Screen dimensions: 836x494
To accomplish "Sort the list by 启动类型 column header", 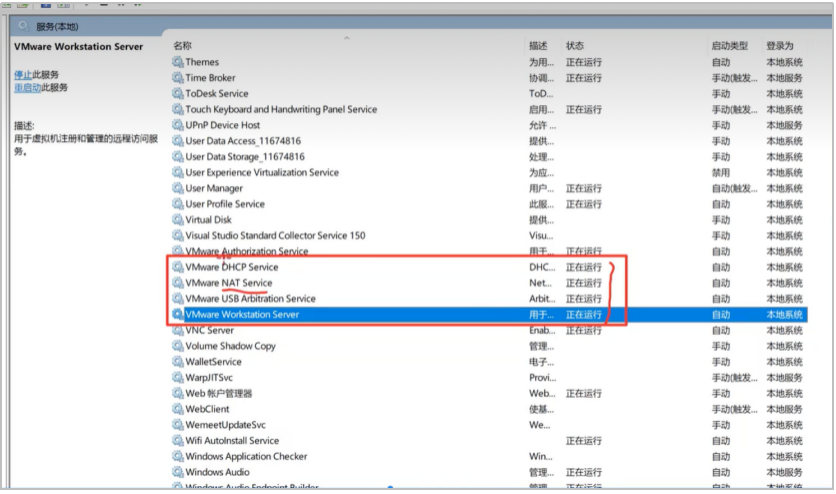I will pos(729,46).
